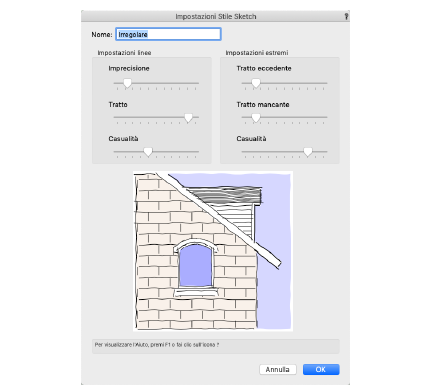This screenshot has height=390, width=433.
Task: Click the Casualità slider thumb under Impostazioni estremi
Action: point(308,152)
